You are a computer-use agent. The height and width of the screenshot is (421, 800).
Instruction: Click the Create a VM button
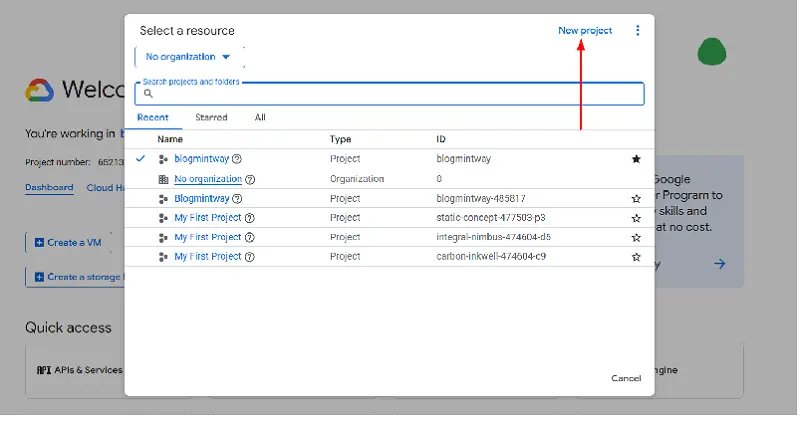pyautogui.click(x=68, y=243)
